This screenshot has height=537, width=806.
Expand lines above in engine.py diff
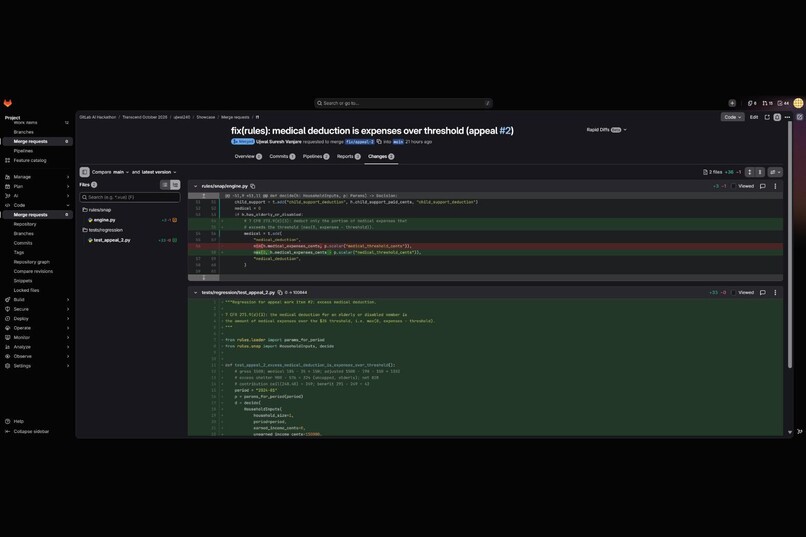(x=204, y=196)
